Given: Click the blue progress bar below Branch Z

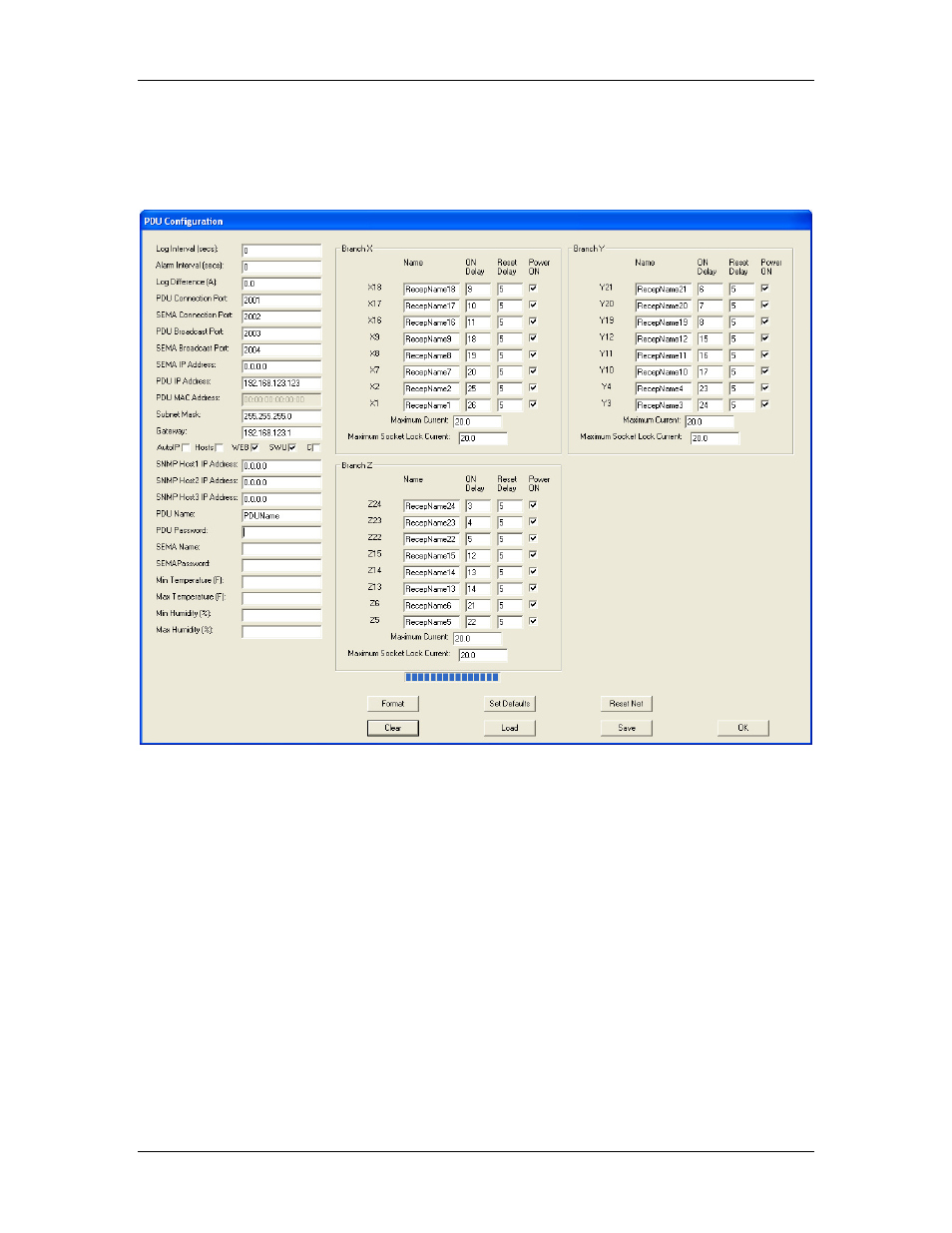Looking at the screenshot, I should pyautogui.click(x=452, y=677).
